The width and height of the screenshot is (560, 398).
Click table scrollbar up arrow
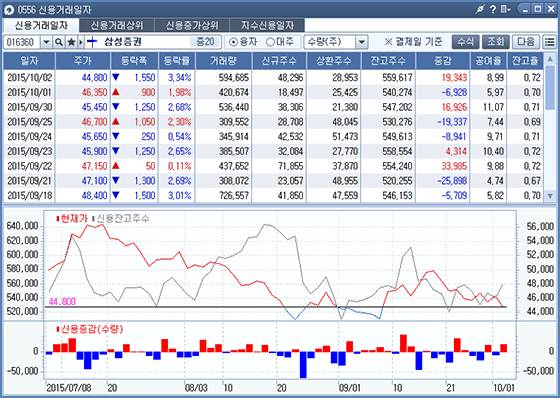coord(550,59)
